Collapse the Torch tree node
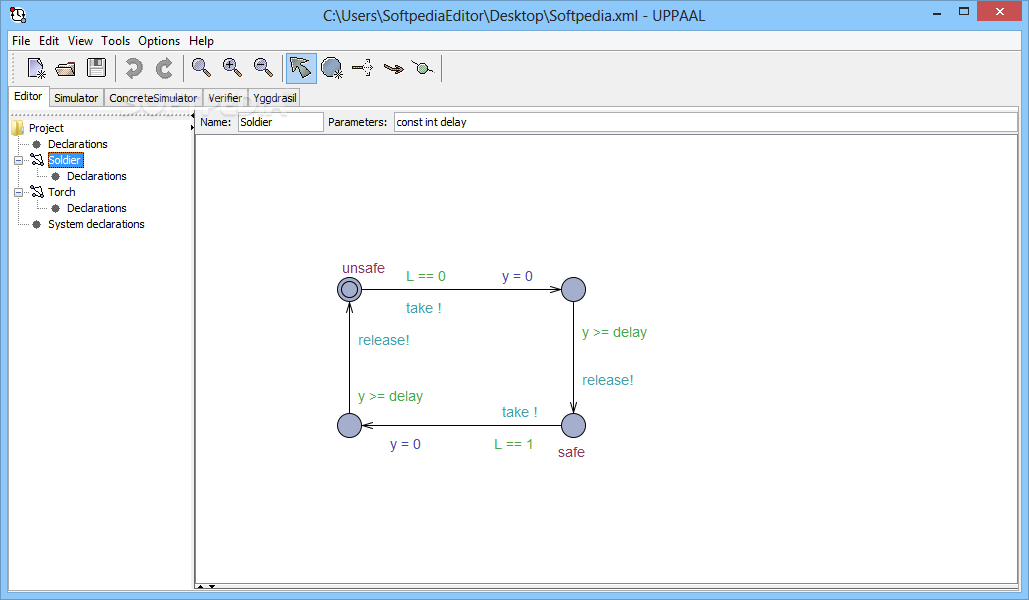The width and height of the screenshot is (1029, 600). point(18,192)
